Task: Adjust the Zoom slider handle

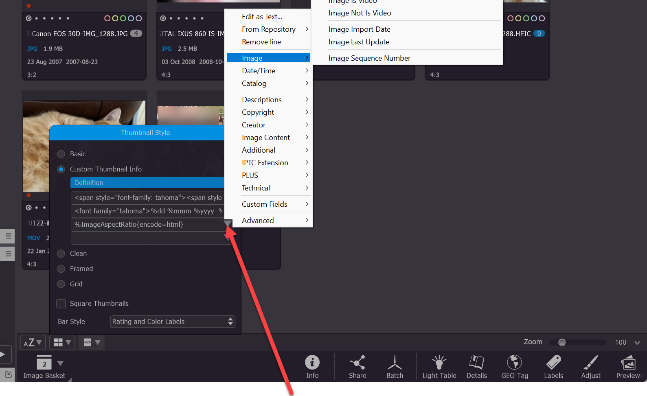Action: click(x=562, y=342)
